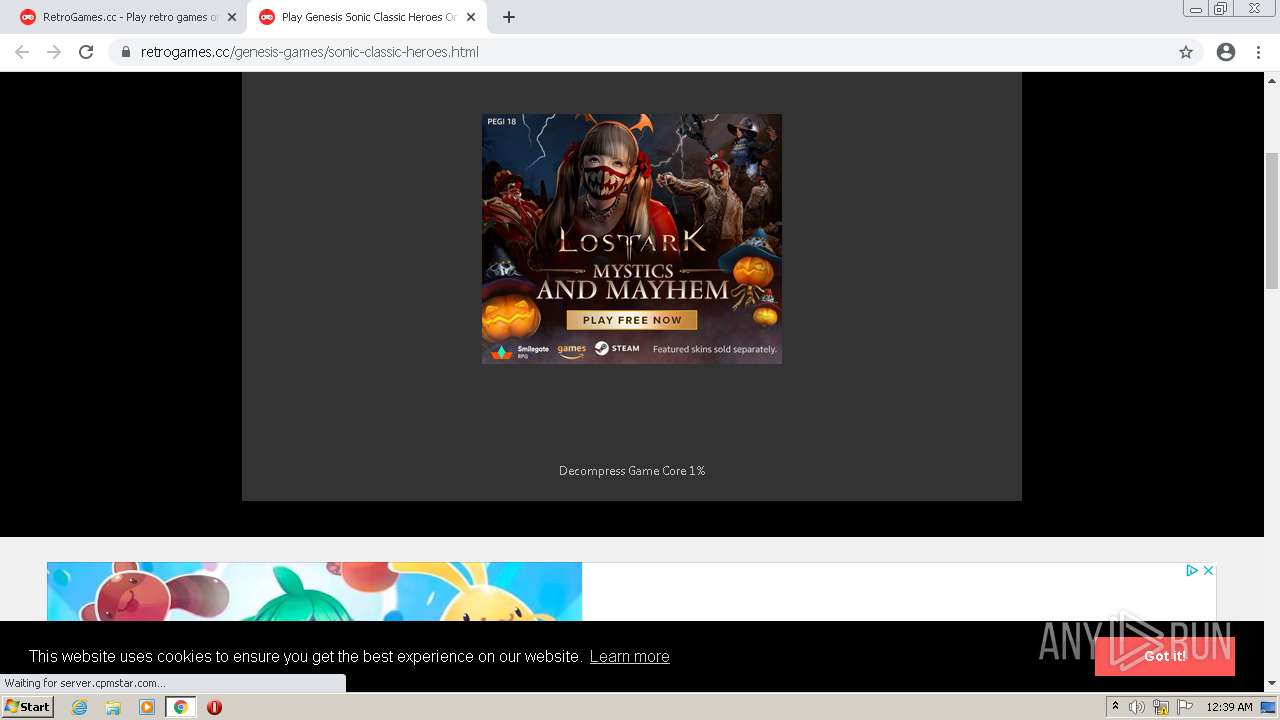The image size is (1280, 720).
Task: Open the Chrome three-dot menu
Action: (1259, 52)
